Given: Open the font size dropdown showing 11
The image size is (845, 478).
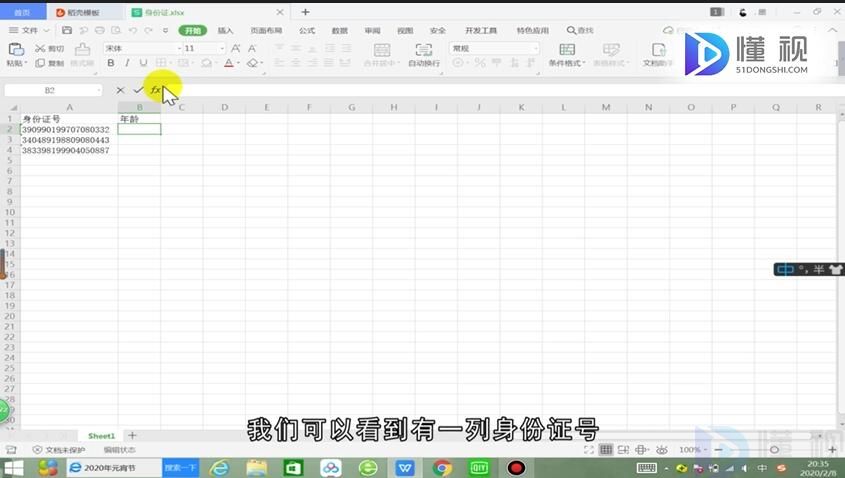Looking at the screenshot, I should [x=221, y=49].
